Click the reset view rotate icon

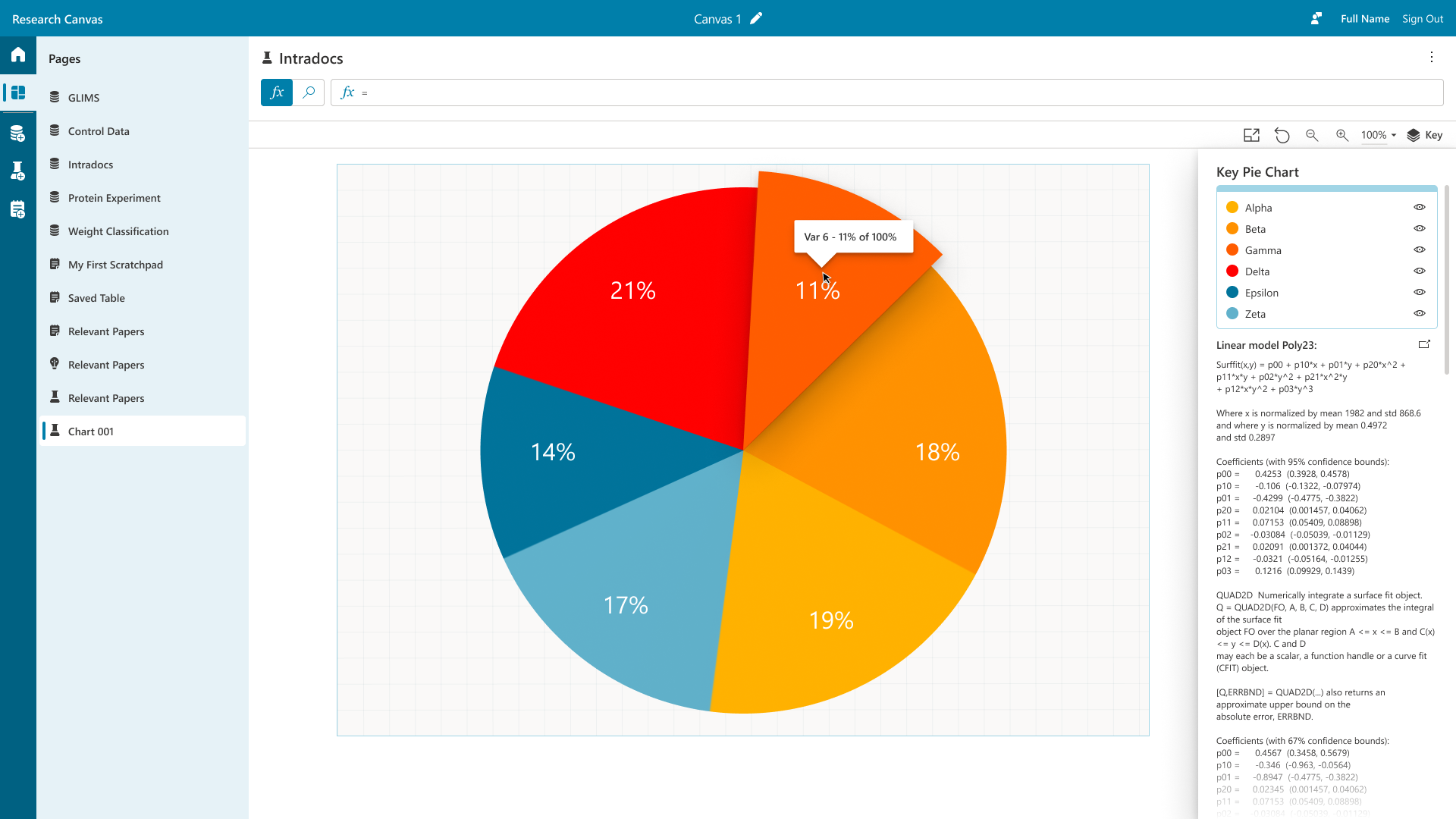(1282, 135)
